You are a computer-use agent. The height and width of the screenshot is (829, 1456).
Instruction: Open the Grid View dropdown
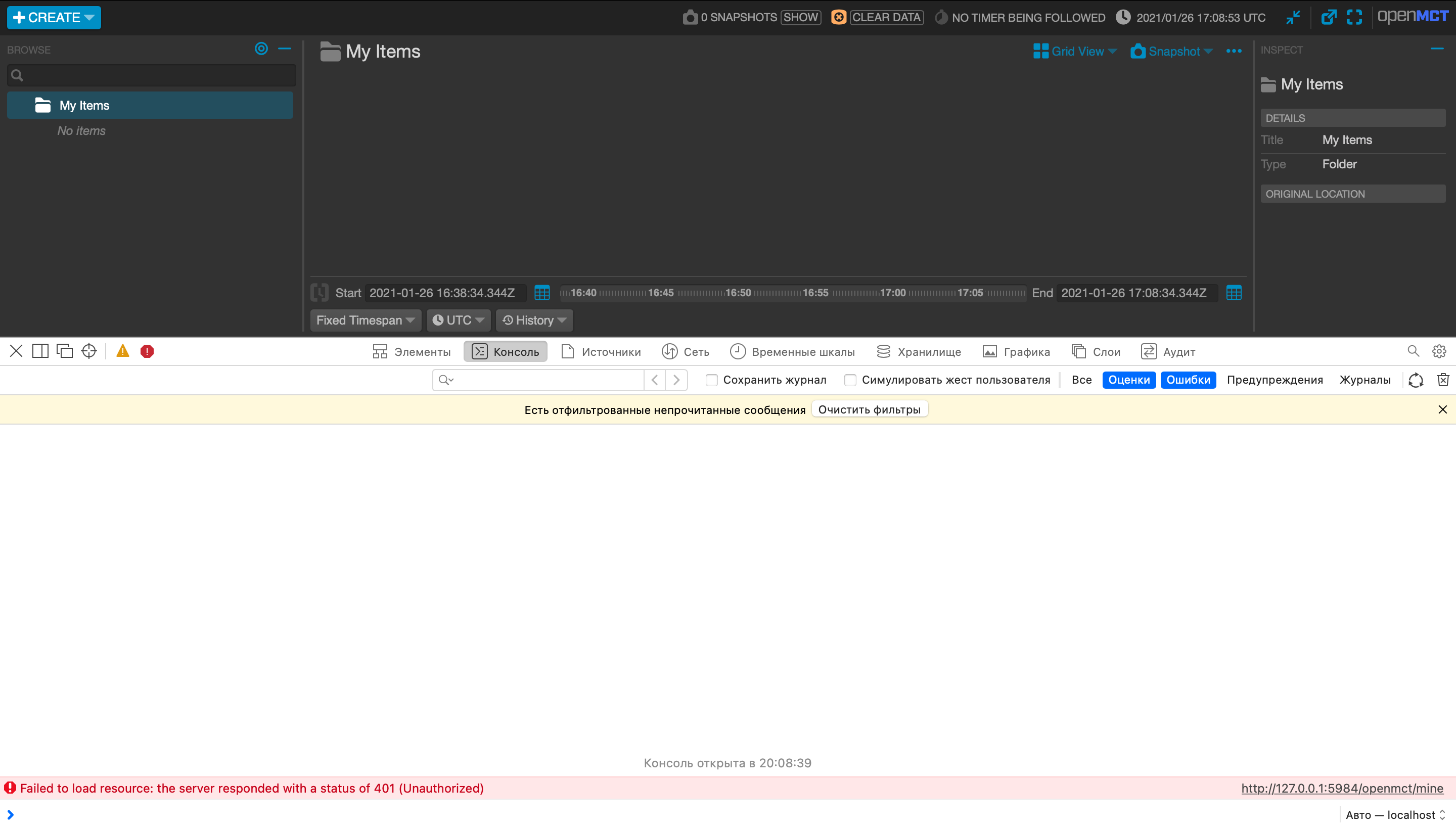click(1075, 51)
